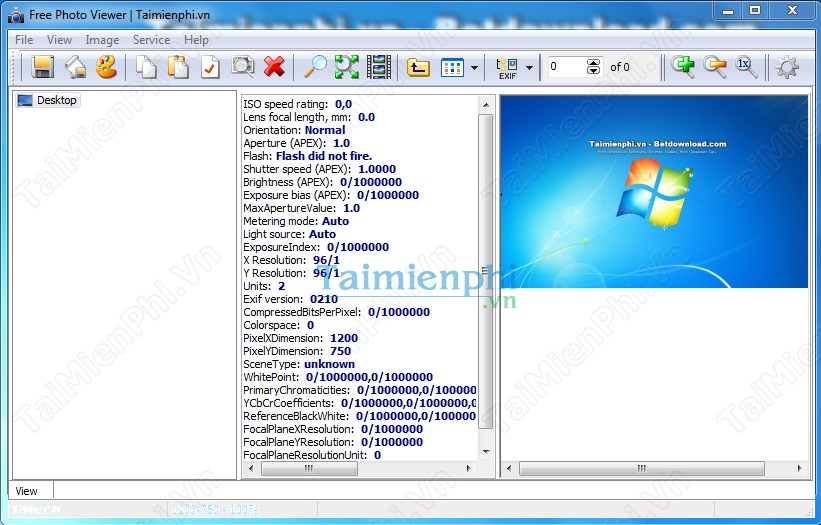Click the magnifying glass search icon

point(315,67)
